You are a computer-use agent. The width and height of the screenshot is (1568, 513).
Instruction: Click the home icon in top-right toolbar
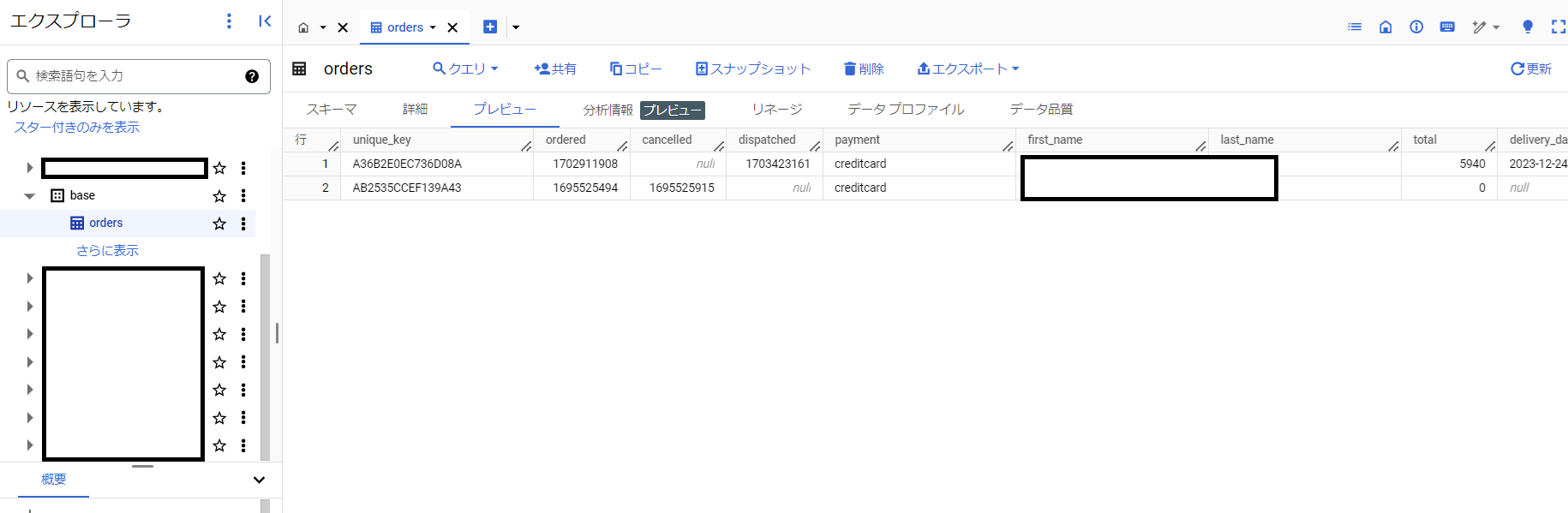[x=1385, y=27]
